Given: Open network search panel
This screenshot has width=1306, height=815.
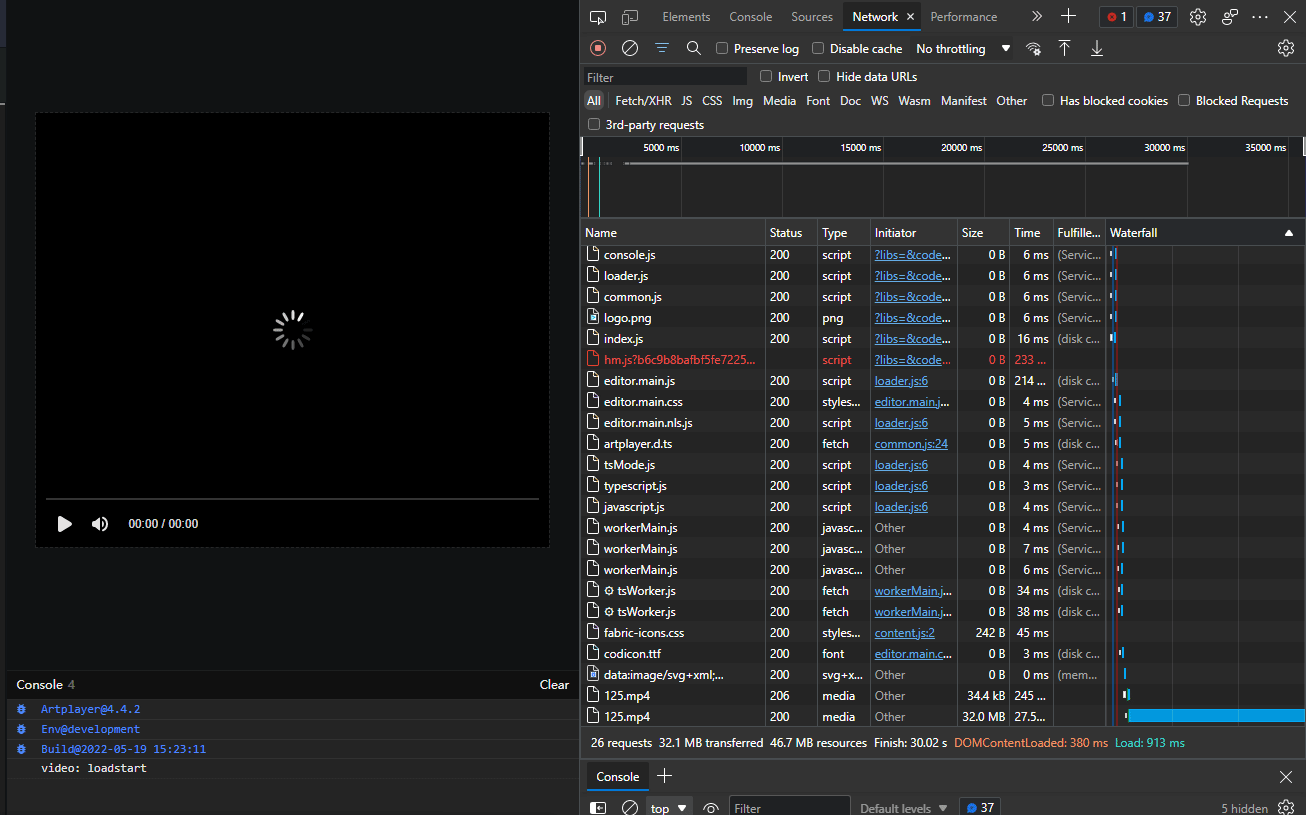Looking at the screenshot, I should tap(693, 48).
